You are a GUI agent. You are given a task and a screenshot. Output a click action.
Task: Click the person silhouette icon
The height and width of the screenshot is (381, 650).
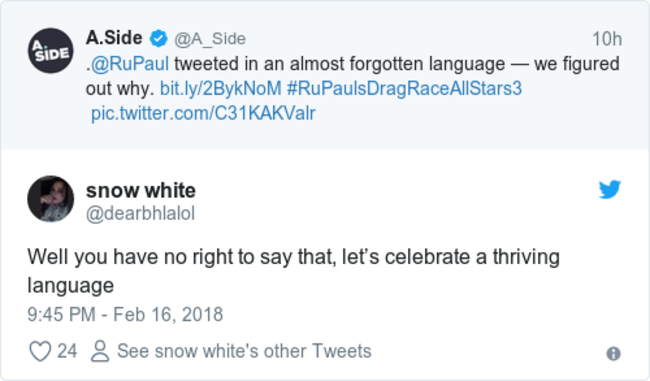100,351
